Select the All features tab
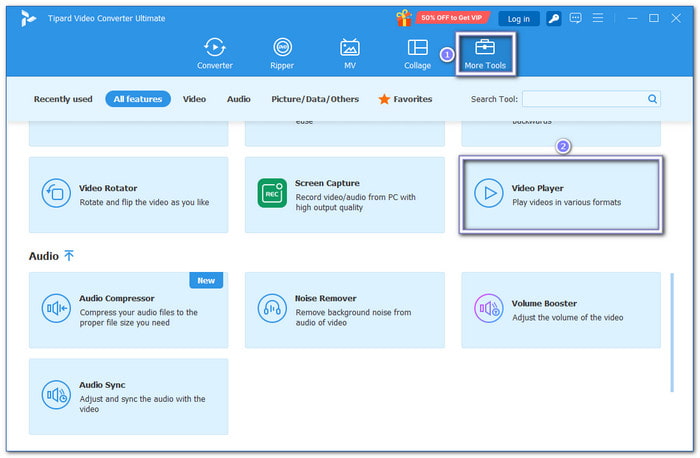 tap(138, 99)
